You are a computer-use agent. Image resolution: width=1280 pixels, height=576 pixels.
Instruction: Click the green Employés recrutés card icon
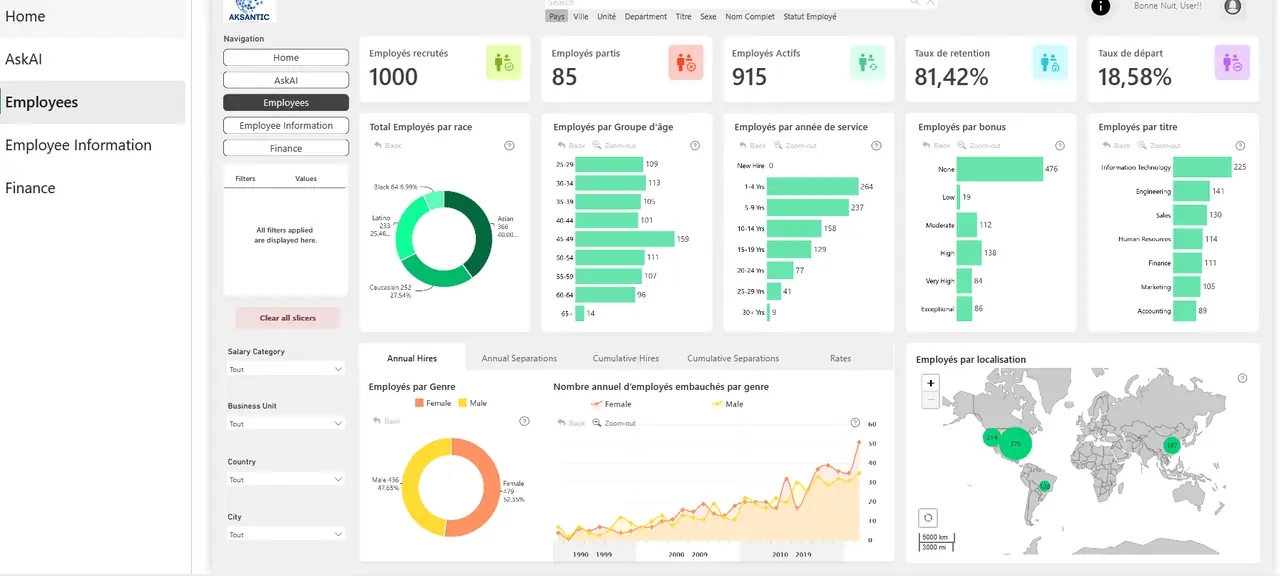click(x=504, y=63)
